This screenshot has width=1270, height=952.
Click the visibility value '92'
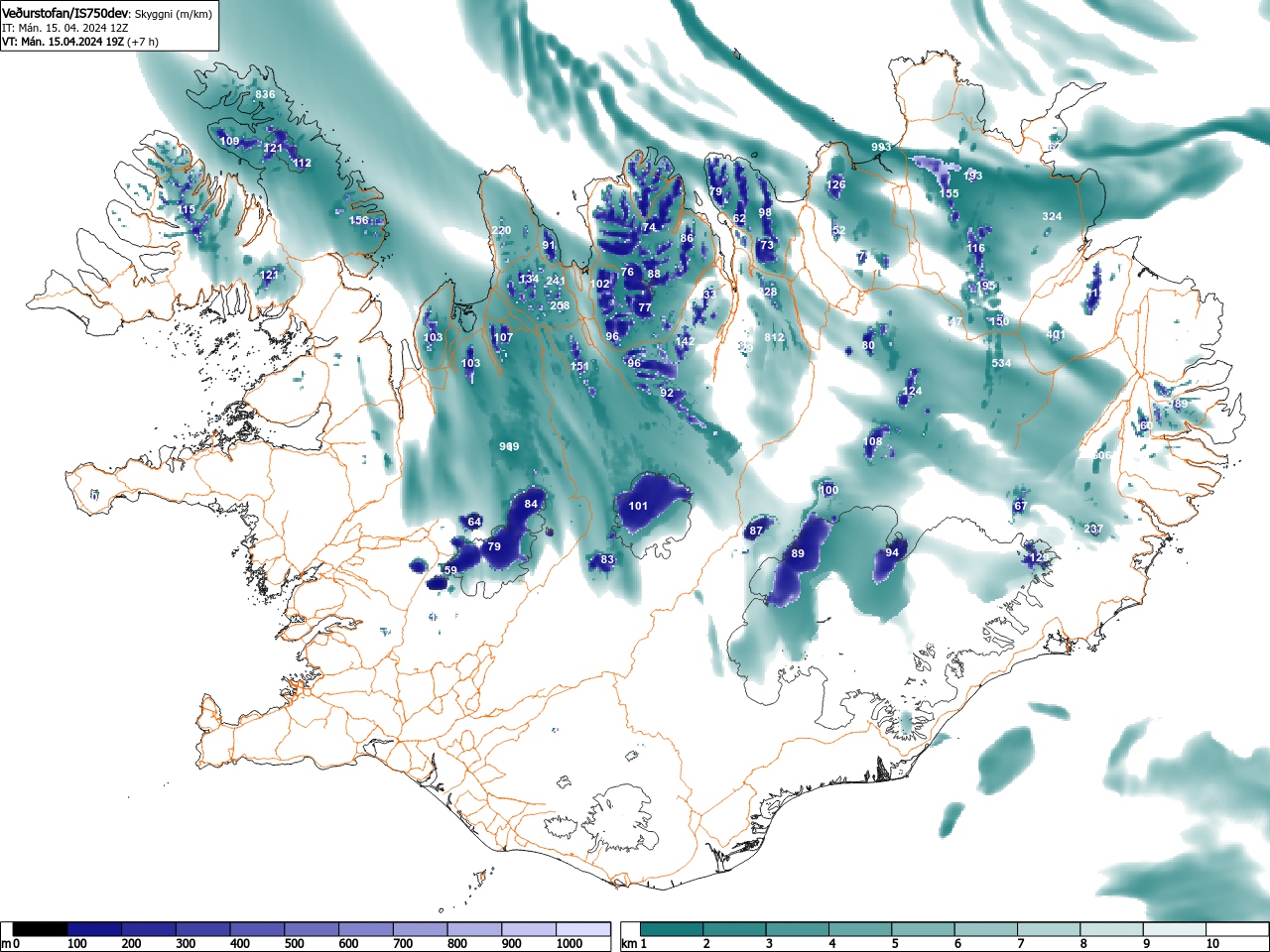pos(667,394)
